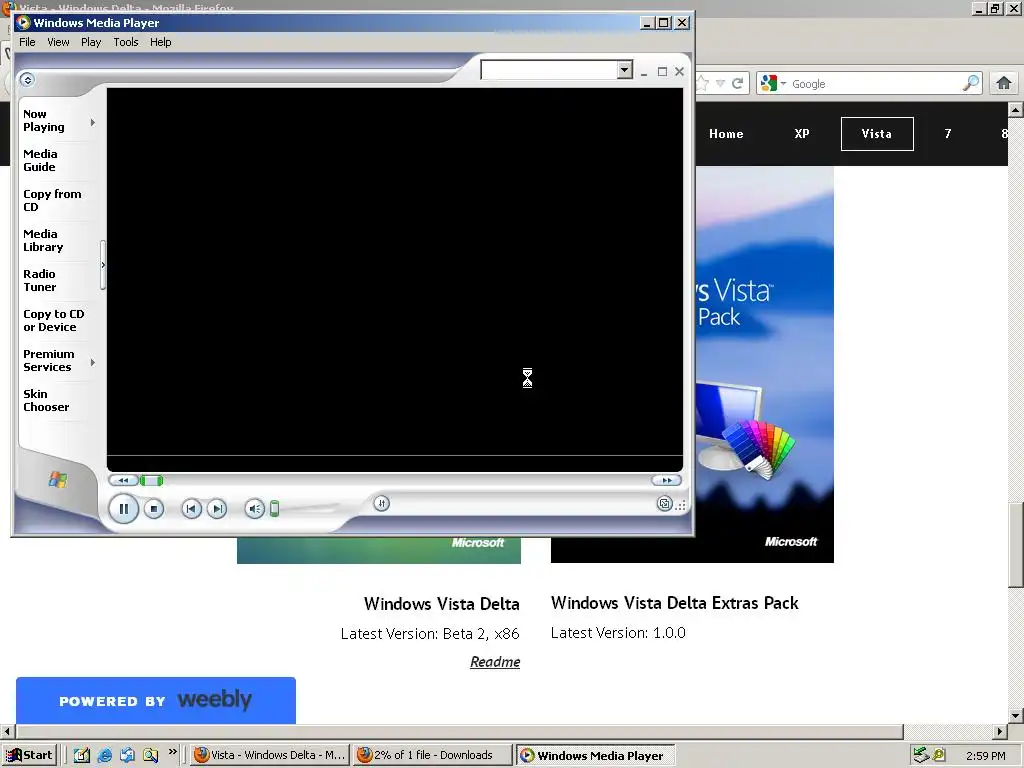The image size is (1024, 768).
Task: Click the network tray icon
Action: 921,755
